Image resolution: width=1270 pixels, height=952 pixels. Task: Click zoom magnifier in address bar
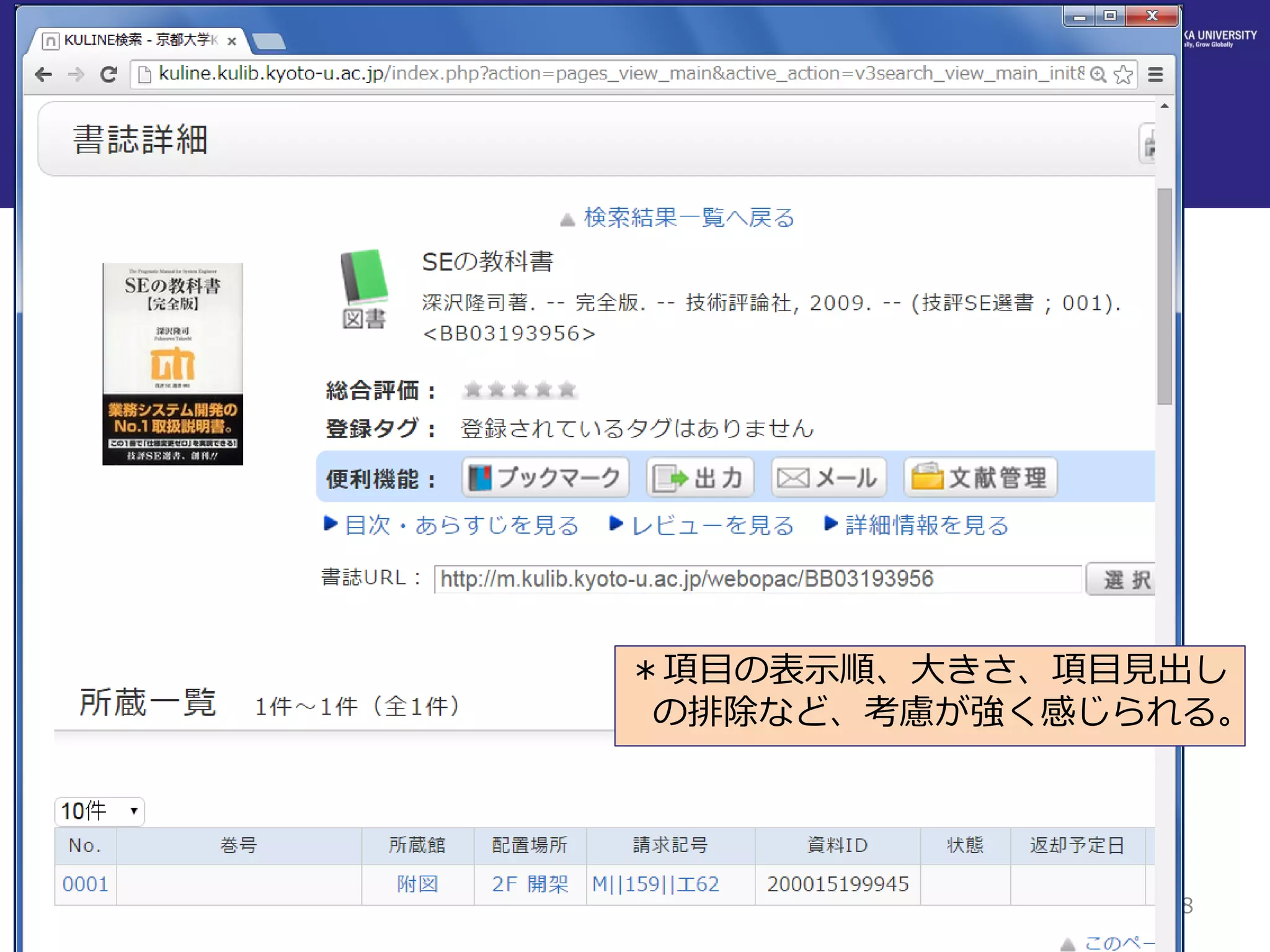[x=1098, y=75]
